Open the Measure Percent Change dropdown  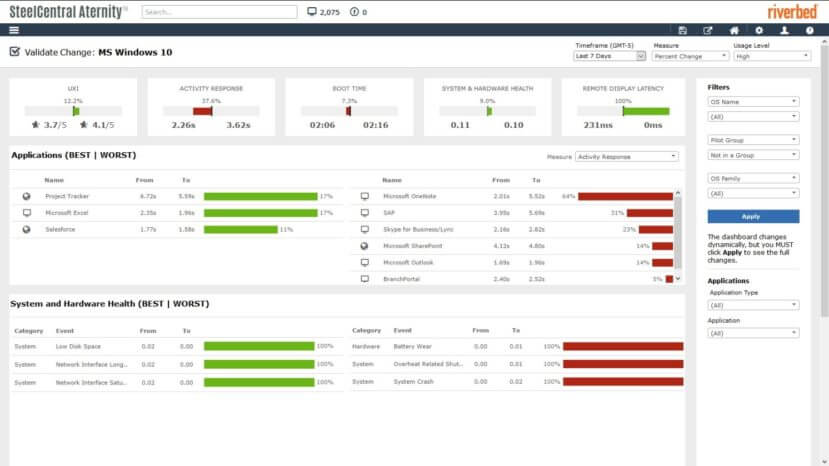(690, 56)
